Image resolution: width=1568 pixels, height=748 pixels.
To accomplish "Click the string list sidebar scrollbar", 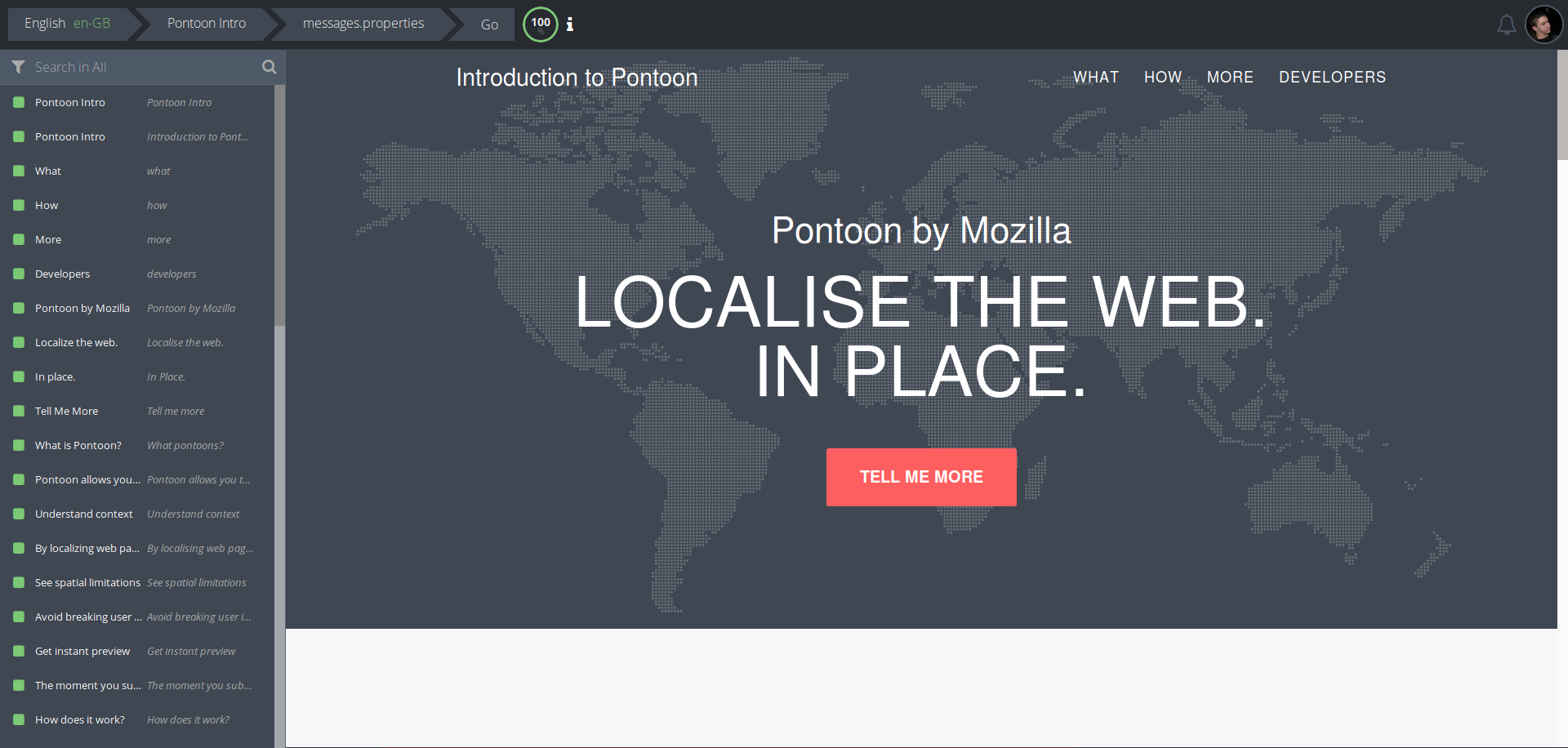I will point(279,204).
